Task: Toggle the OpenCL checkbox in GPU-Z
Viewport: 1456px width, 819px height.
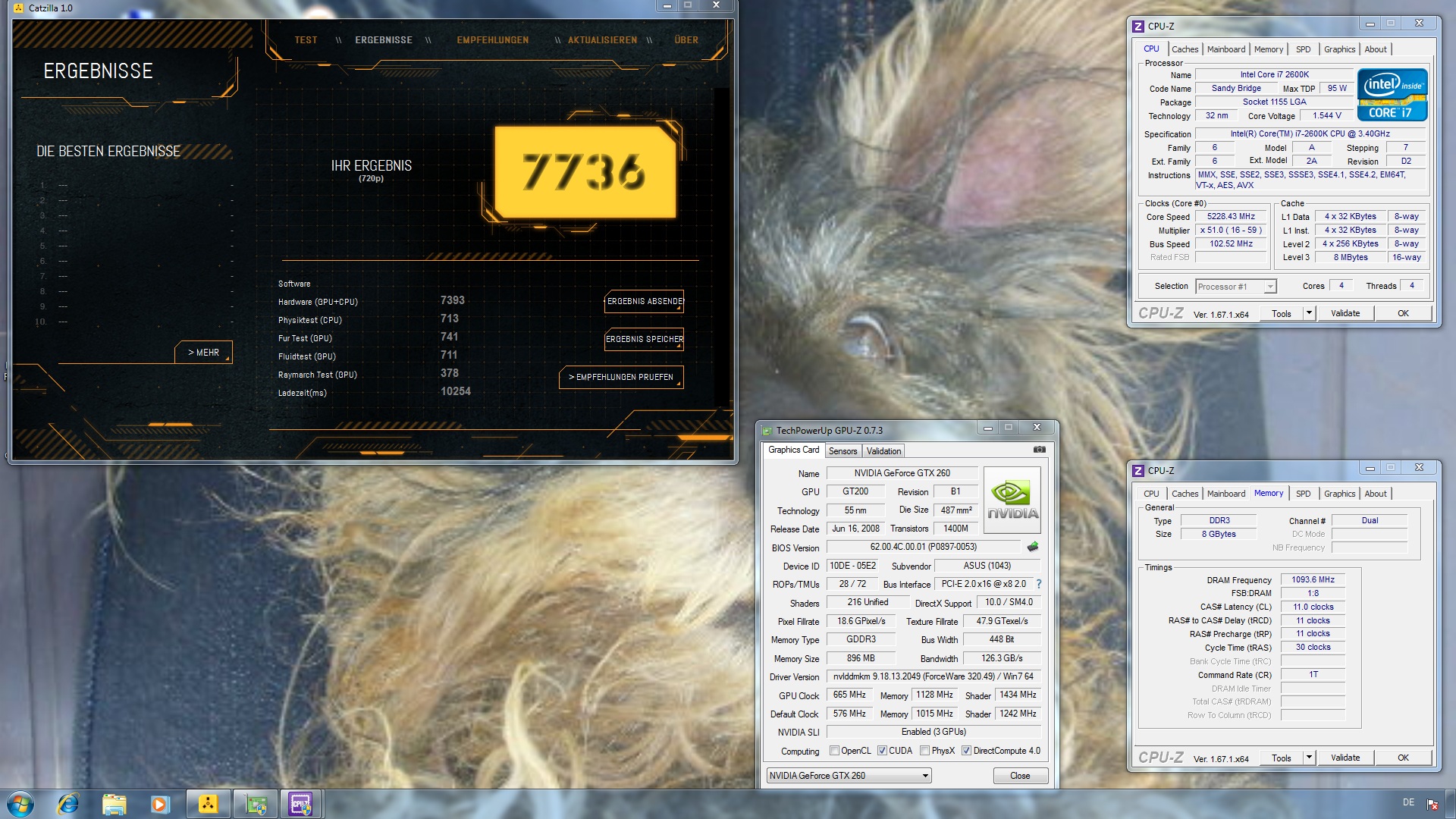Action: click(x=834, y=751)
